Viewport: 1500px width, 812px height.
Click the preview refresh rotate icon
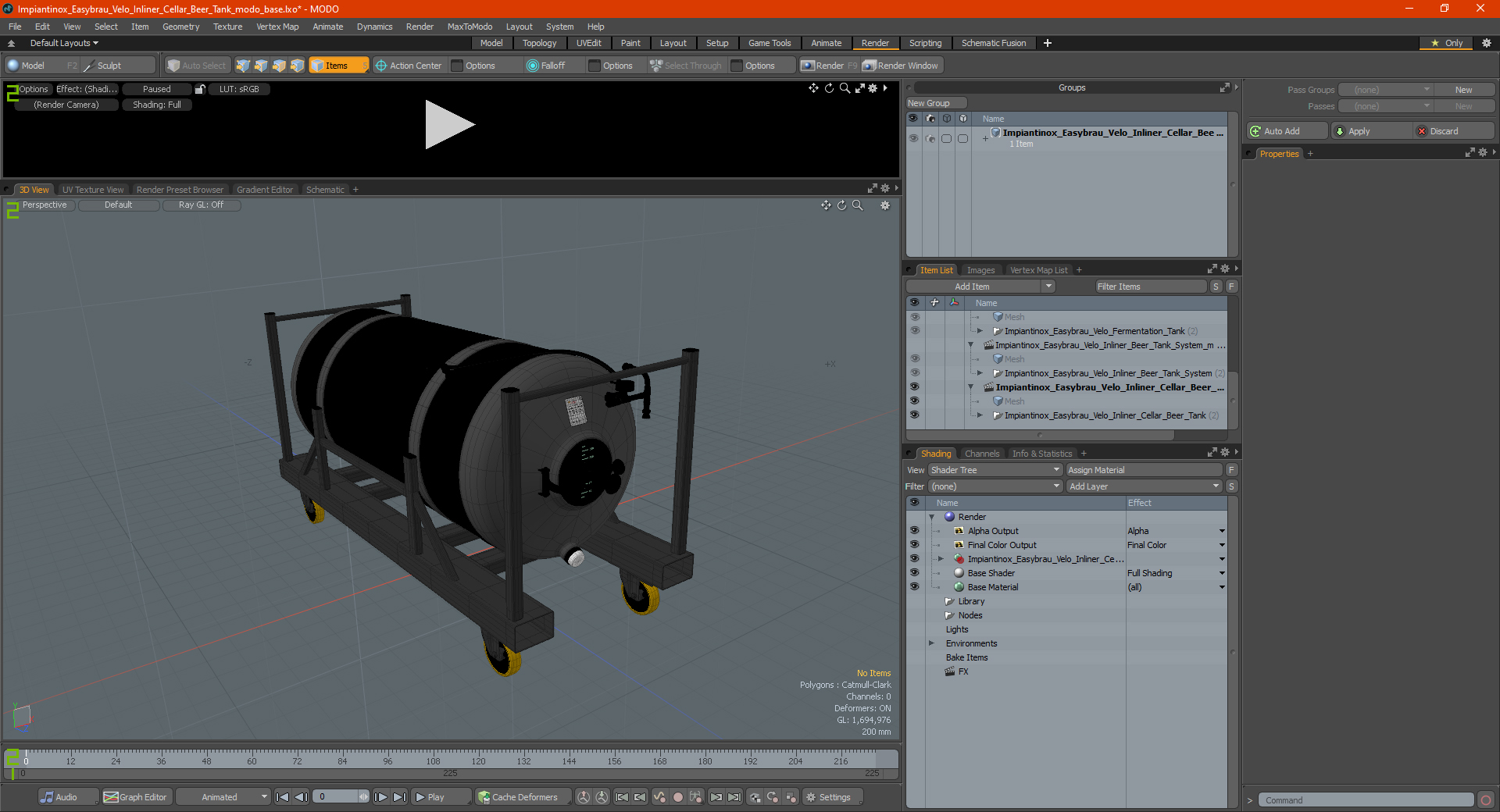tap(829, 88)
